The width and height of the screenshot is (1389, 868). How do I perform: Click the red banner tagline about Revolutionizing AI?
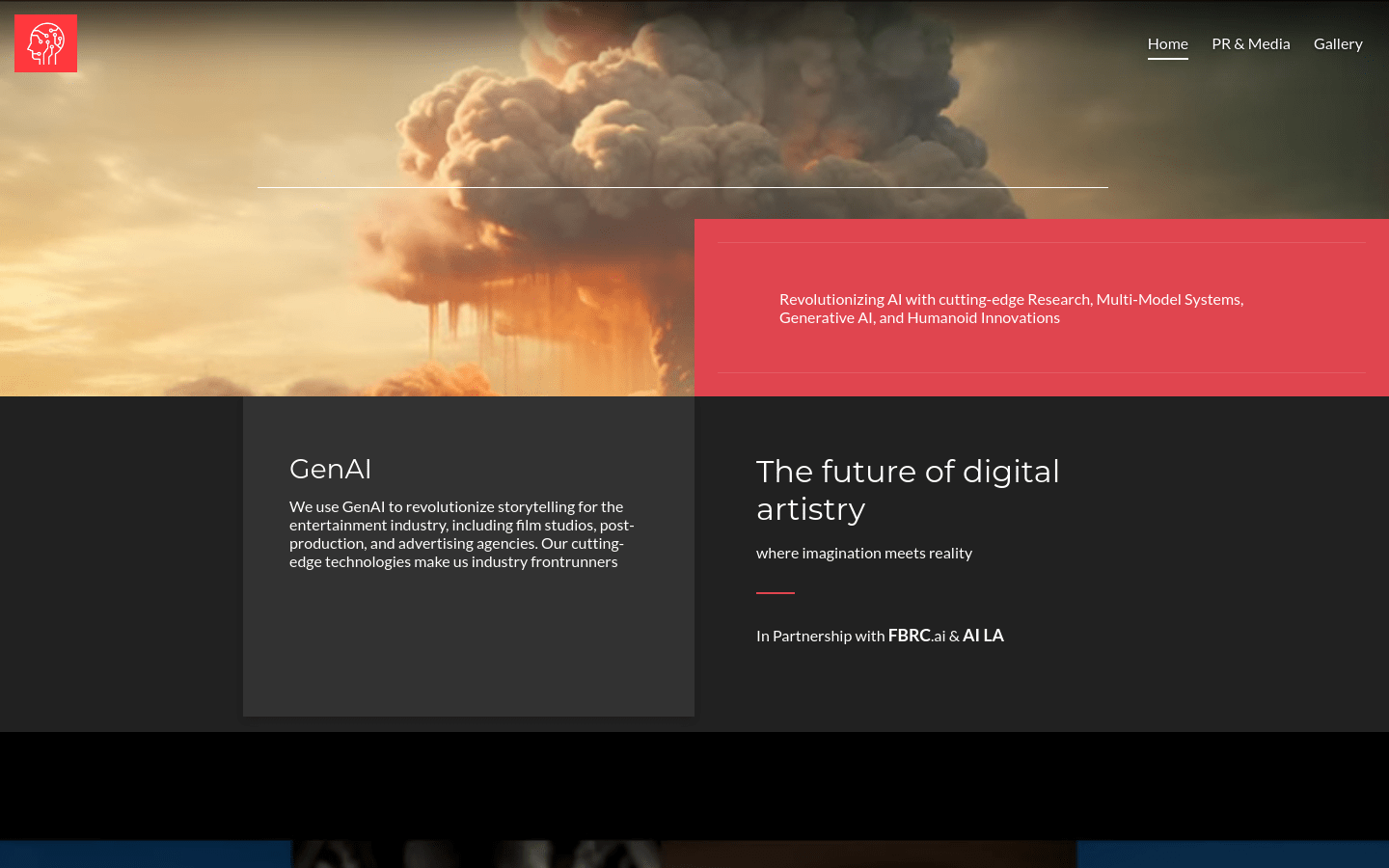click(x=1011, y=309)
